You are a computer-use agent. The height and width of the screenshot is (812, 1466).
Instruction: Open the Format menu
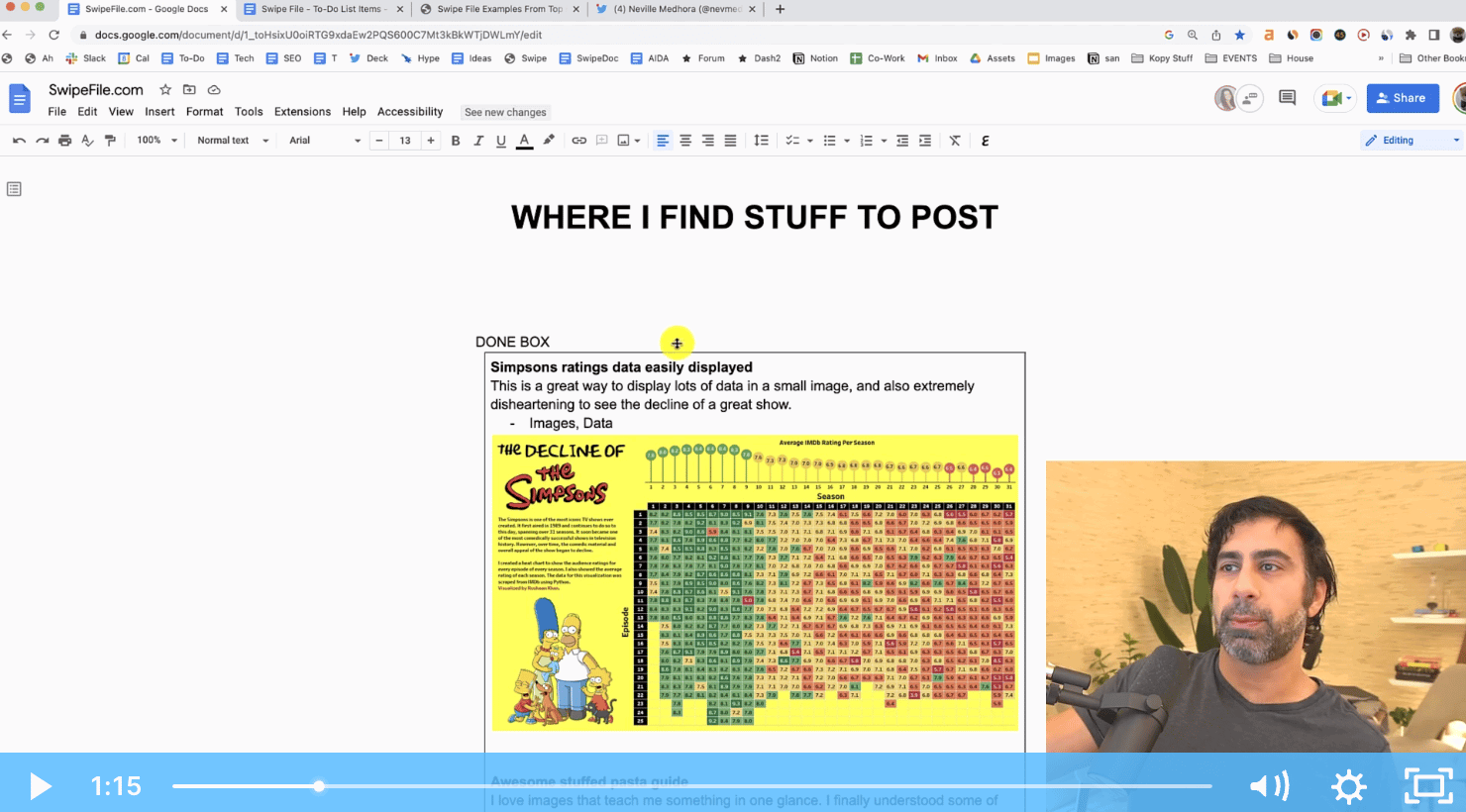[x=205, y=112]
